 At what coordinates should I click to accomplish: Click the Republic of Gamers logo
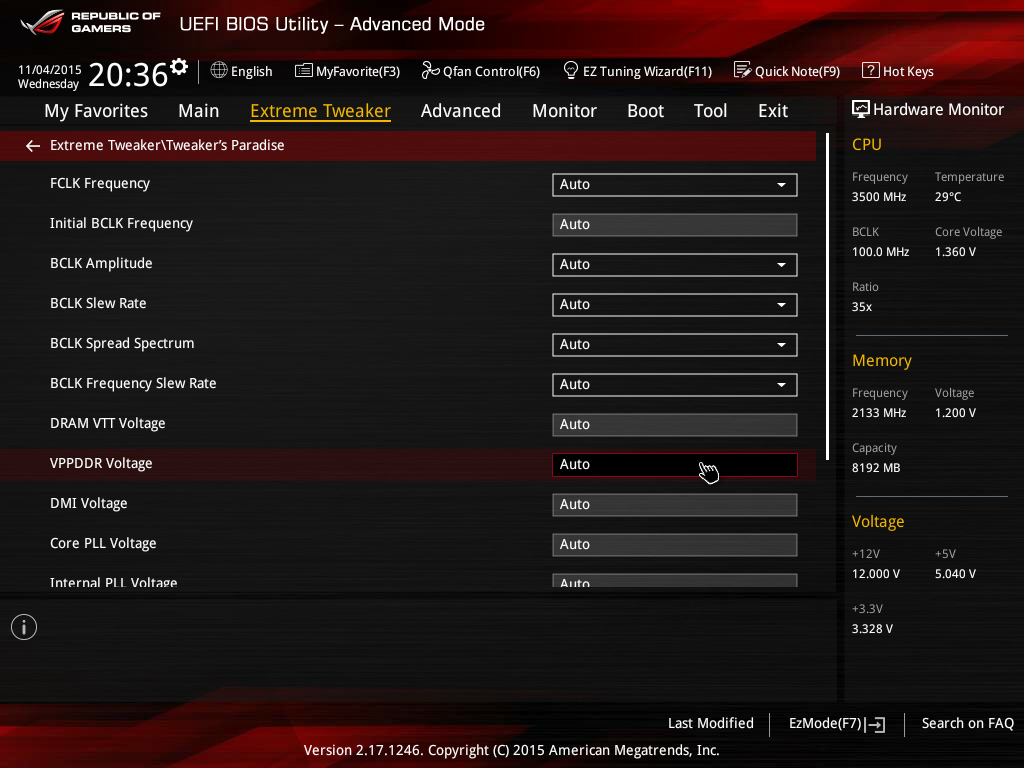pyautogui.click(x=90, y=23)
